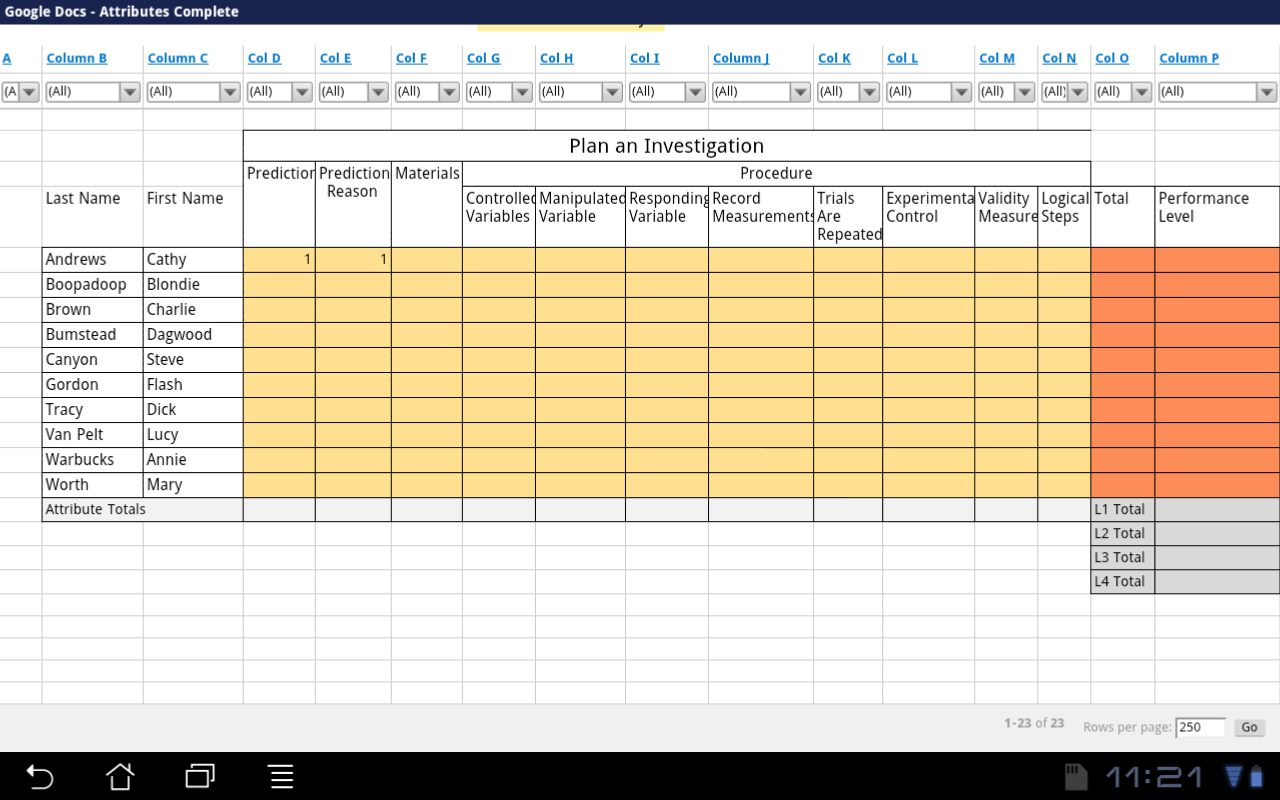Tap the document icon in the status bar
Viewport: 1280px width, 800px height.
tap(1075, 775)
